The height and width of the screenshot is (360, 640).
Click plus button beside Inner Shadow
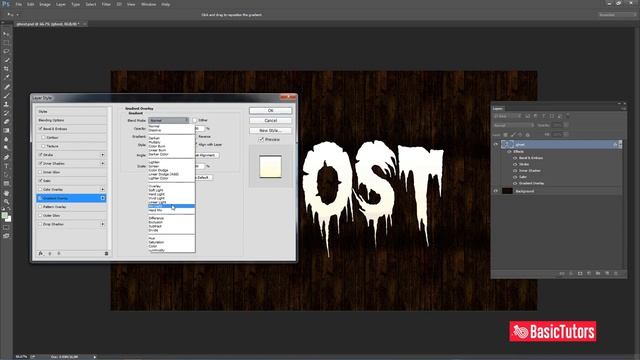click(102, 163)
